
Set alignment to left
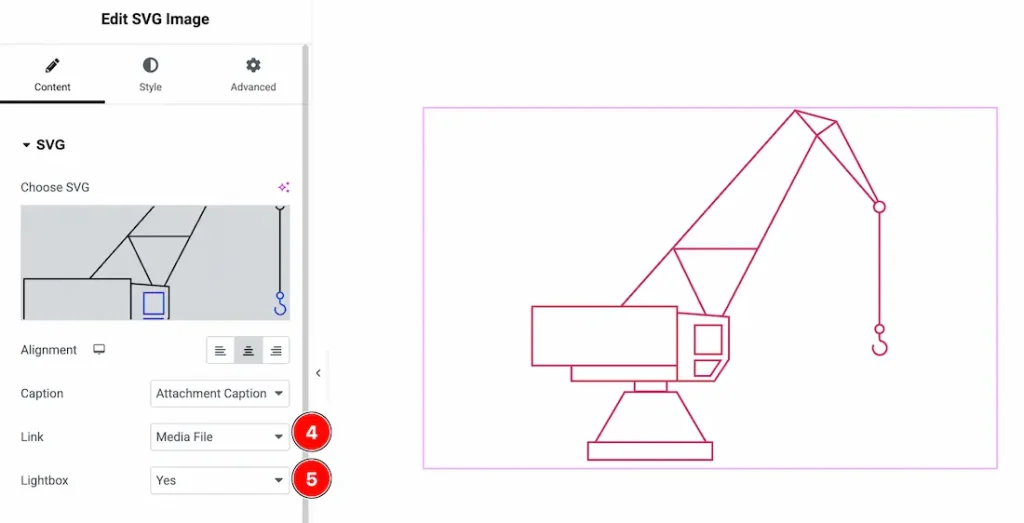tap(220, 351)
